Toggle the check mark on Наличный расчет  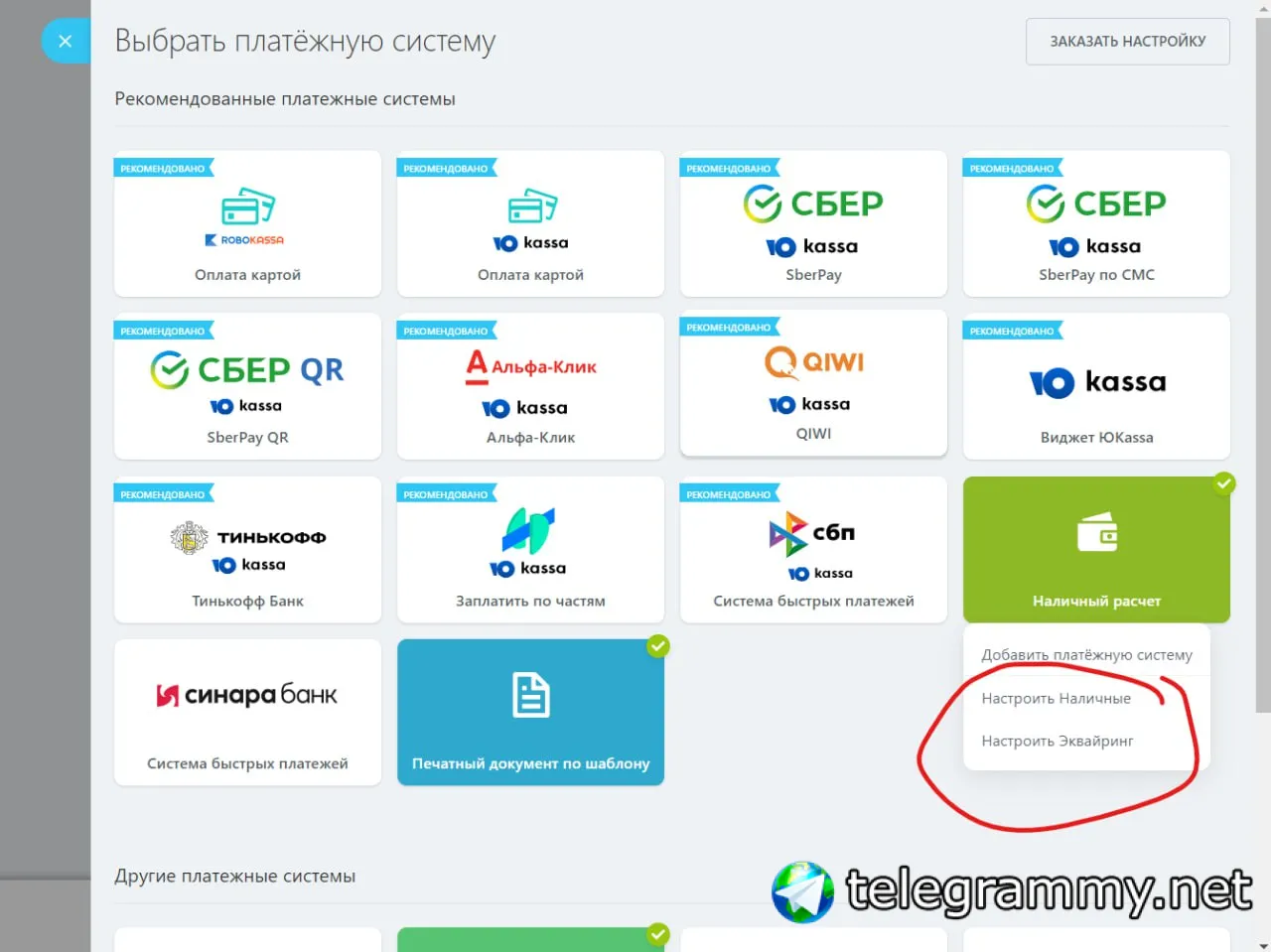point(1224,483)
